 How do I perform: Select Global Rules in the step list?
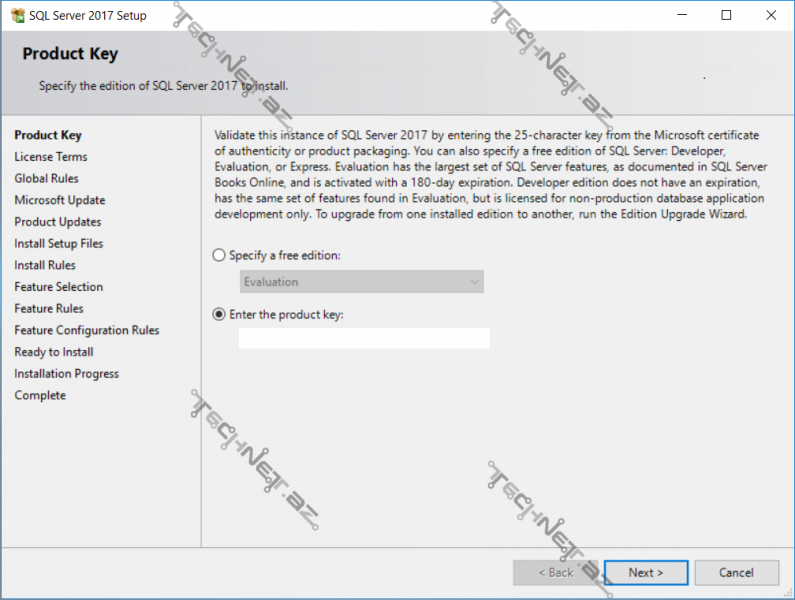point(46,178)
